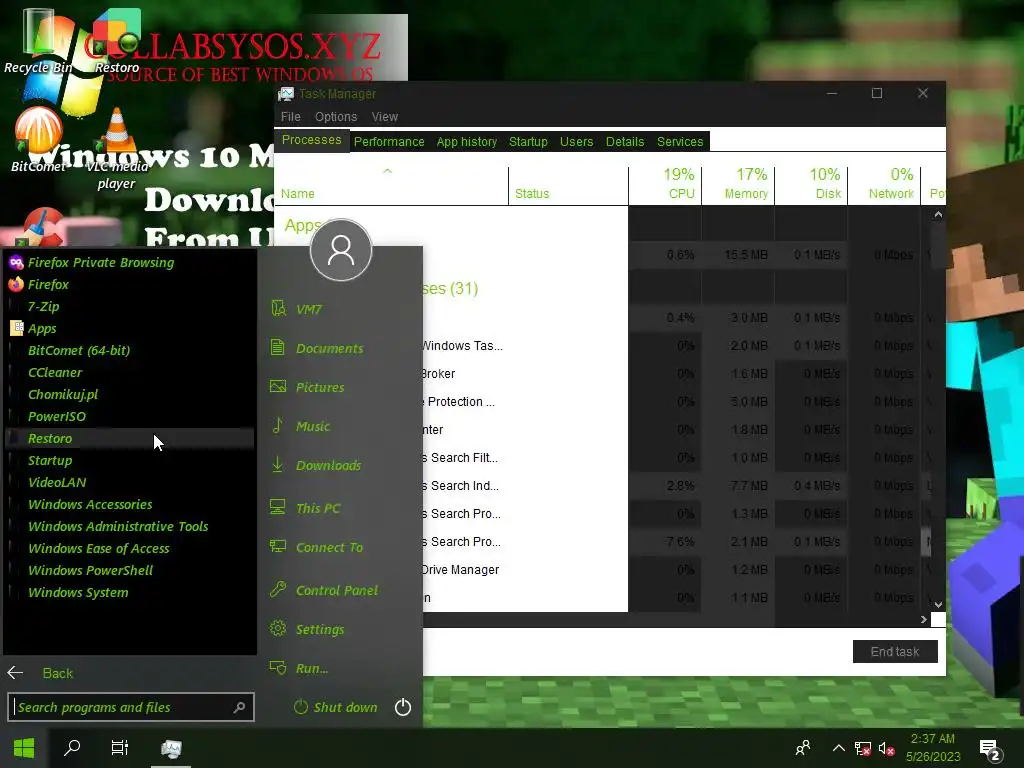Viewport: 1024px width, 768px height.
Task: Click Shut down button
Action: pyautogui.click(x=336, y=707)
